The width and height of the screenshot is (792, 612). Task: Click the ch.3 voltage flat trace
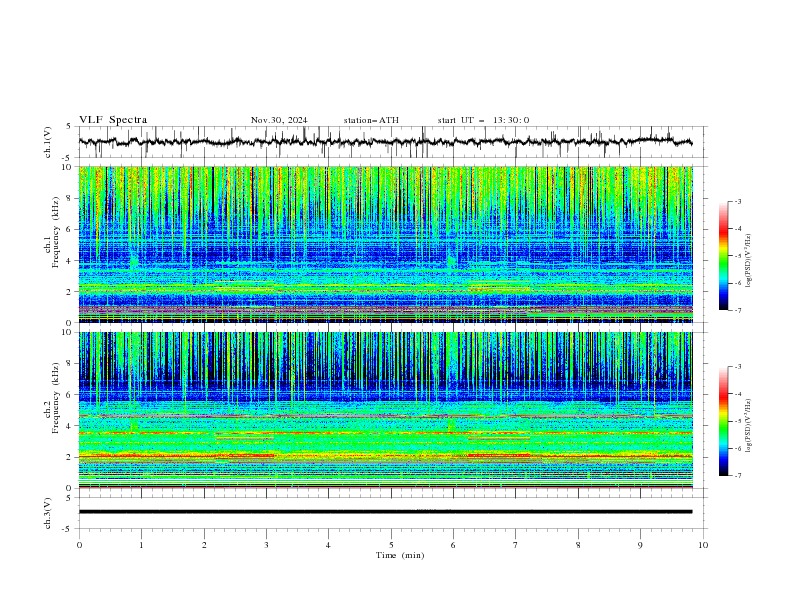coord(385,512)
